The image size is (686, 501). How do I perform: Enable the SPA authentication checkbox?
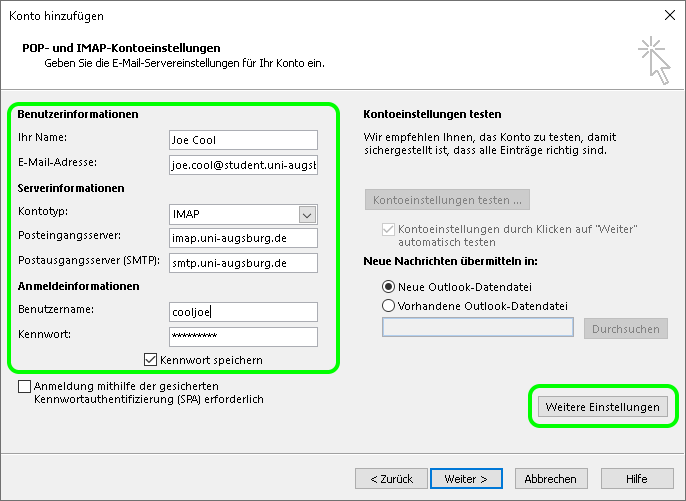(24, 386)
